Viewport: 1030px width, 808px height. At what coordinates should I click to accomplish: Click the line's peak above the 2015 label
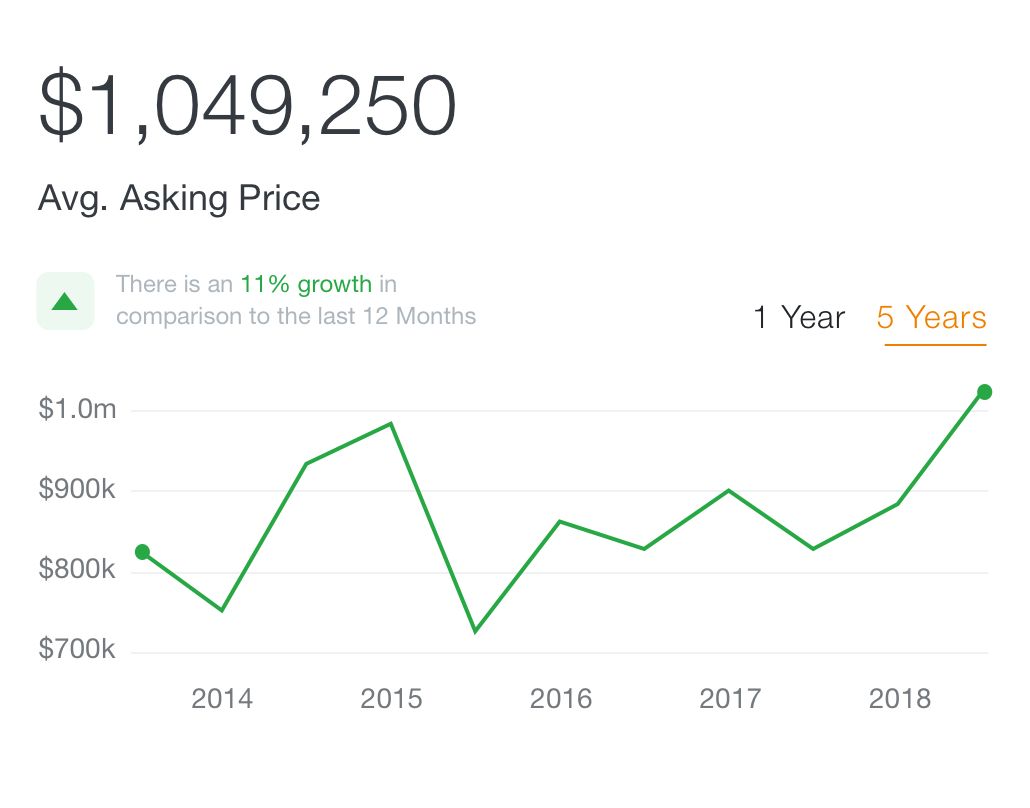tap(391, 424)
